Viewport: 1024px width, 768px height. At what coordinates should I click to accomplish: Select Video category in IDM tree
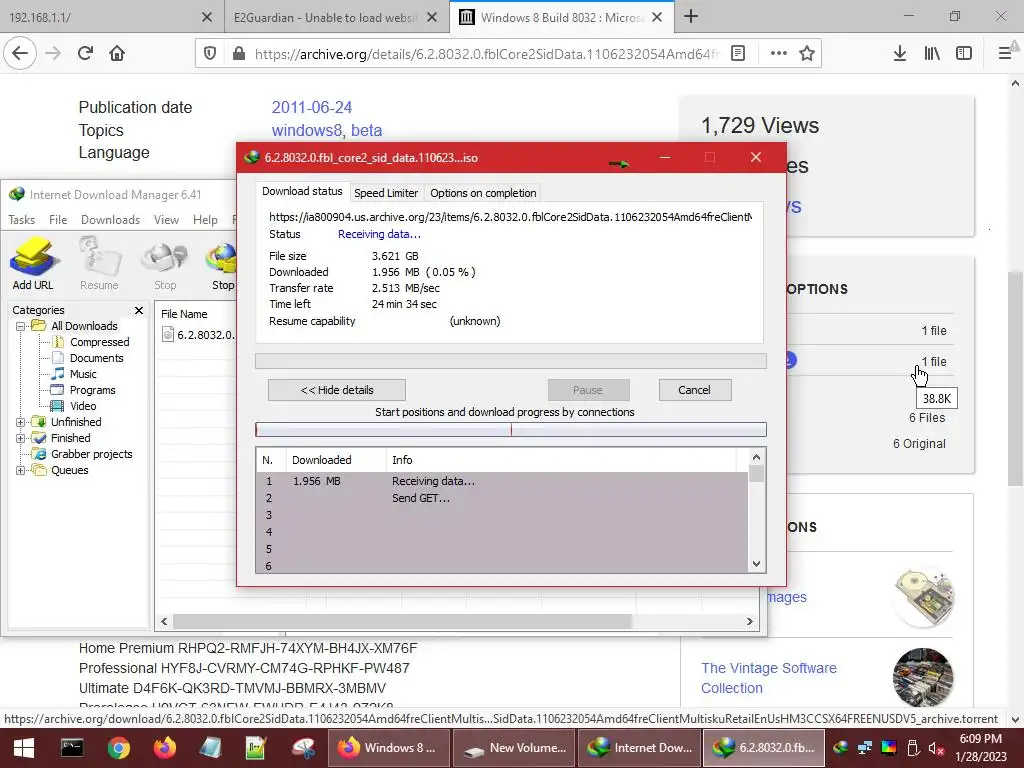click(x=83, y=406)
